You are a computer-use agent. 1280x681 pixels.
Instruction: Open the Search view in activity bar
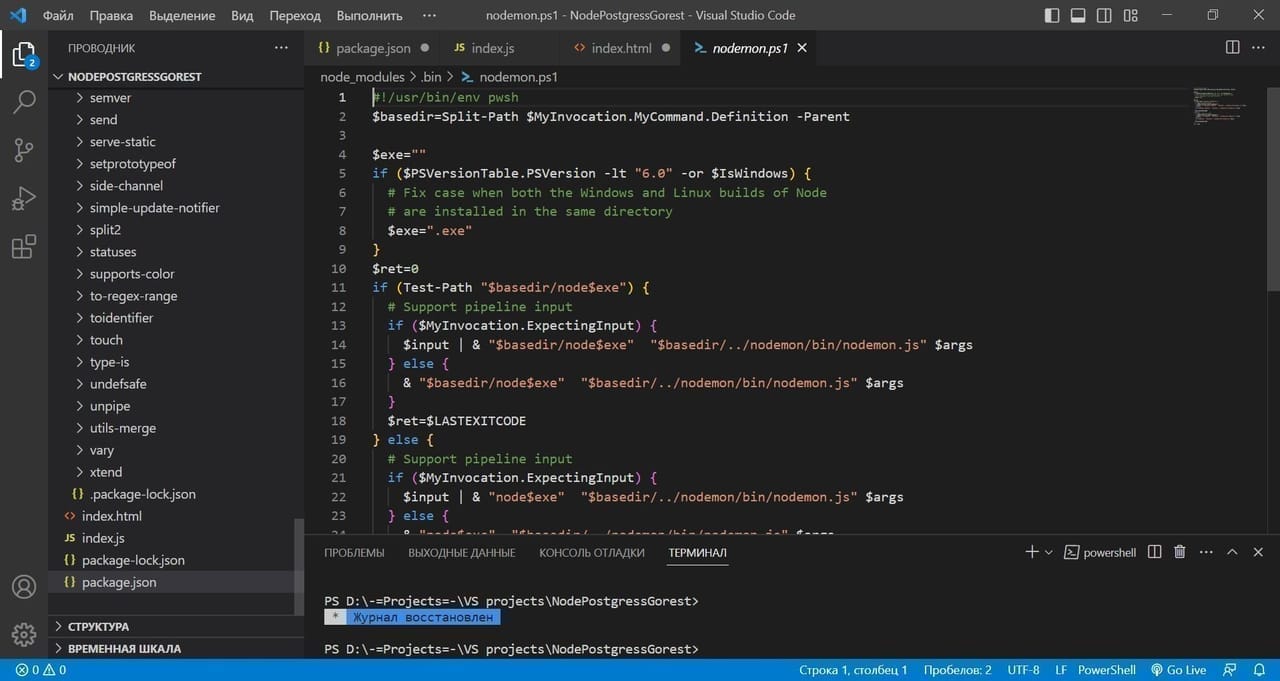[24, 102]
